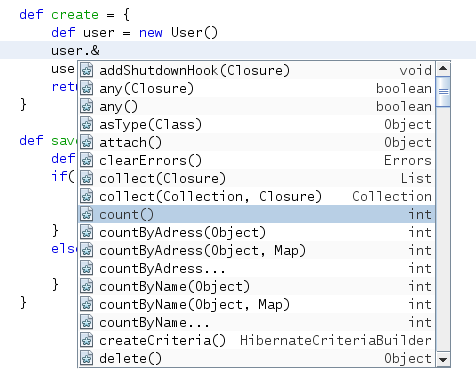Choose the attach() completion

pyautogui.click(x=257, y=142)
